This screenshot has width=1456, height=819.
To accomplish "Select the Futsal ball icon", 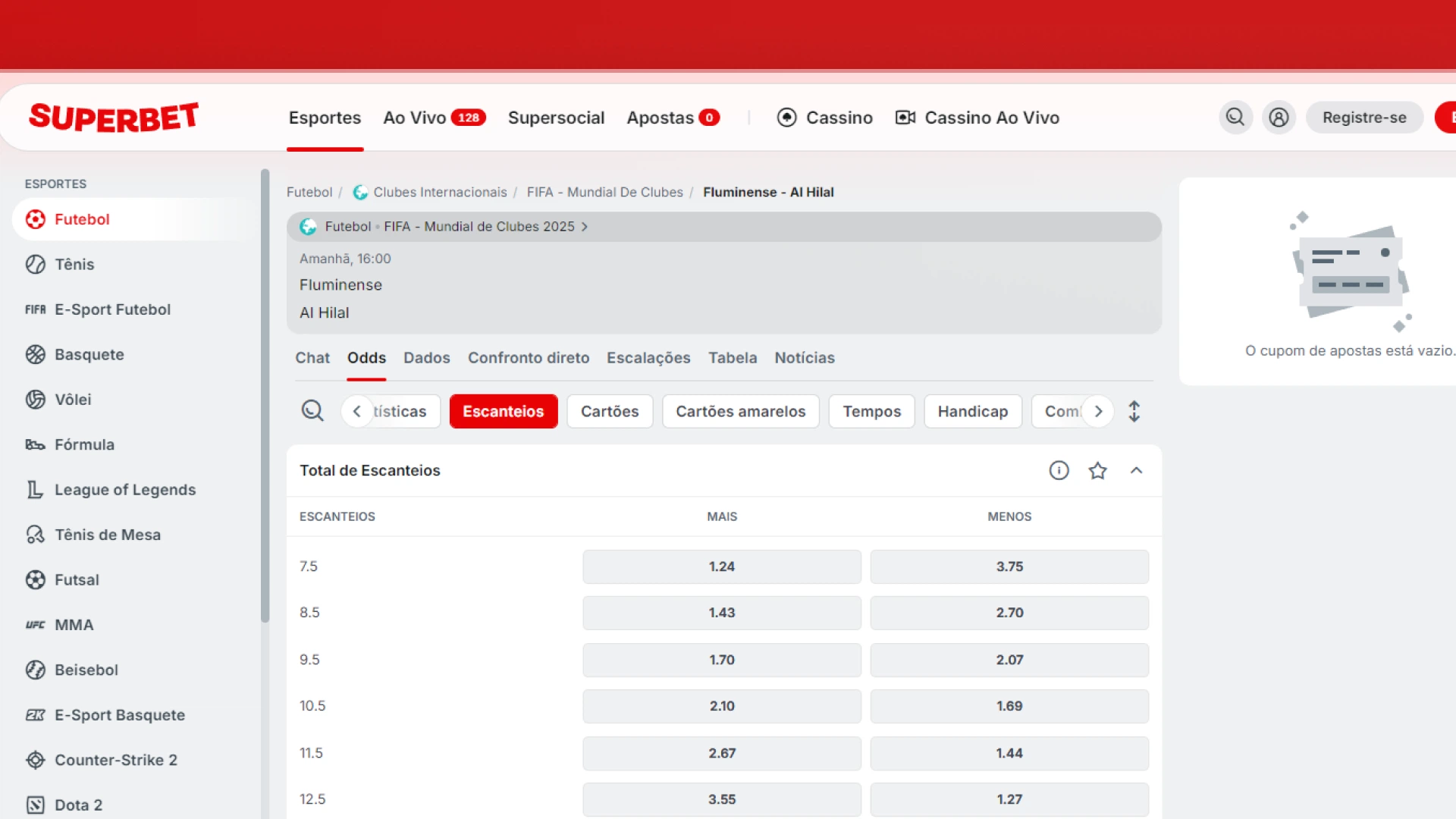I will 36,579.
